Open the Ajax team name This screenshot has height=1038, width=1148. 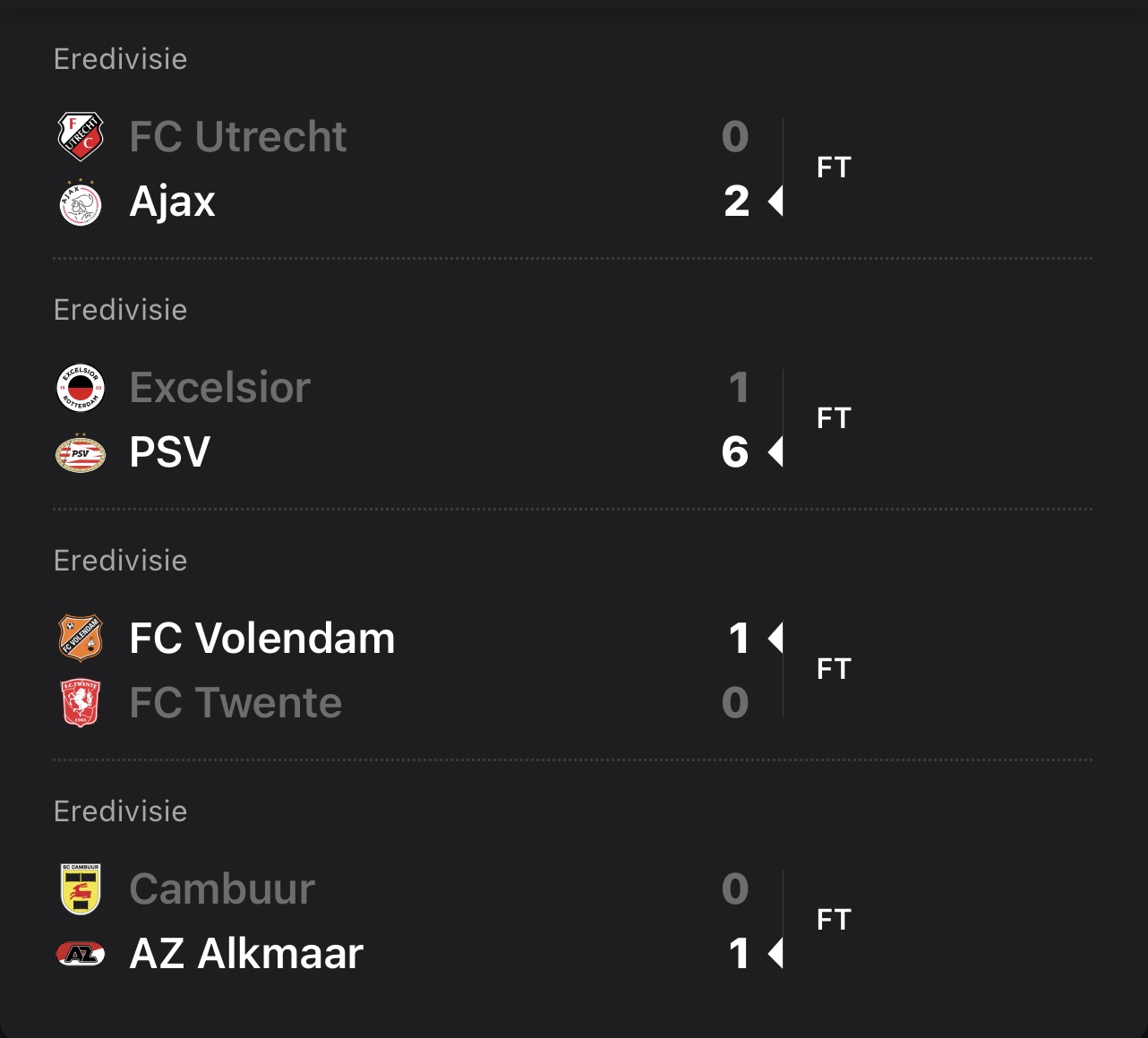(173, 202)
